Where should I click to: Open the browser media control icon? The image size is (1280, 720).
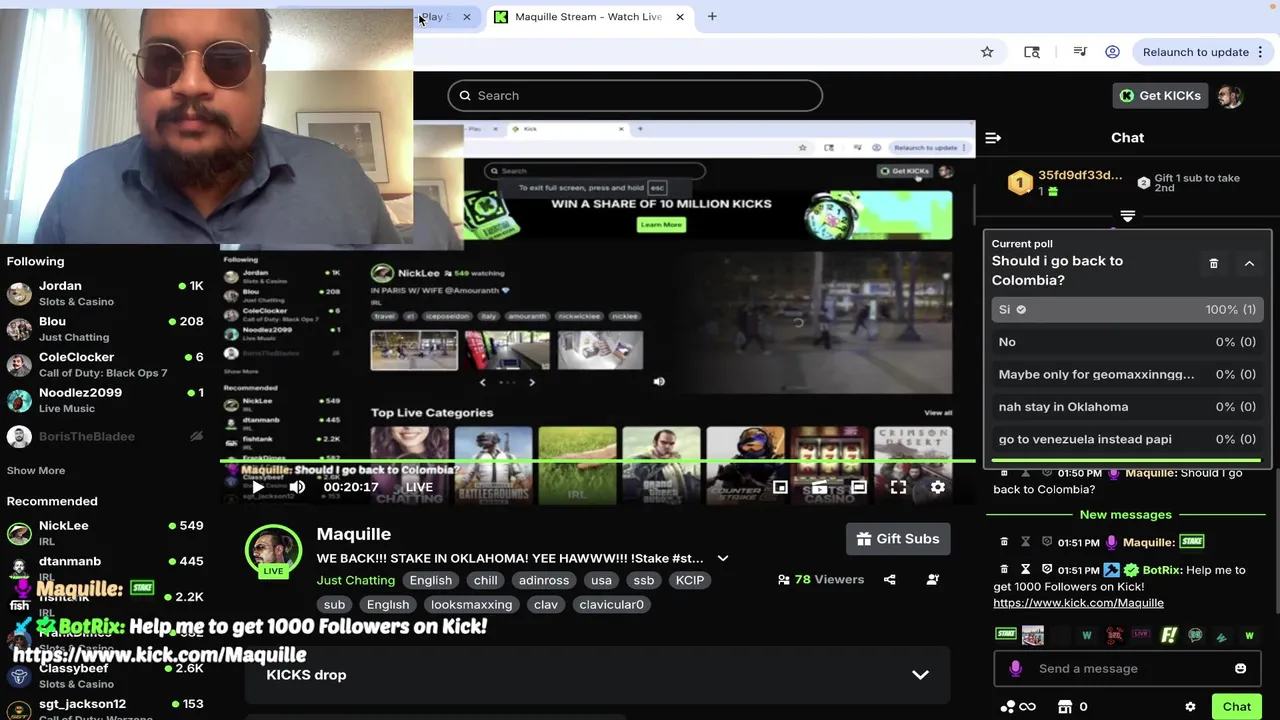(x=1080, y=52)
